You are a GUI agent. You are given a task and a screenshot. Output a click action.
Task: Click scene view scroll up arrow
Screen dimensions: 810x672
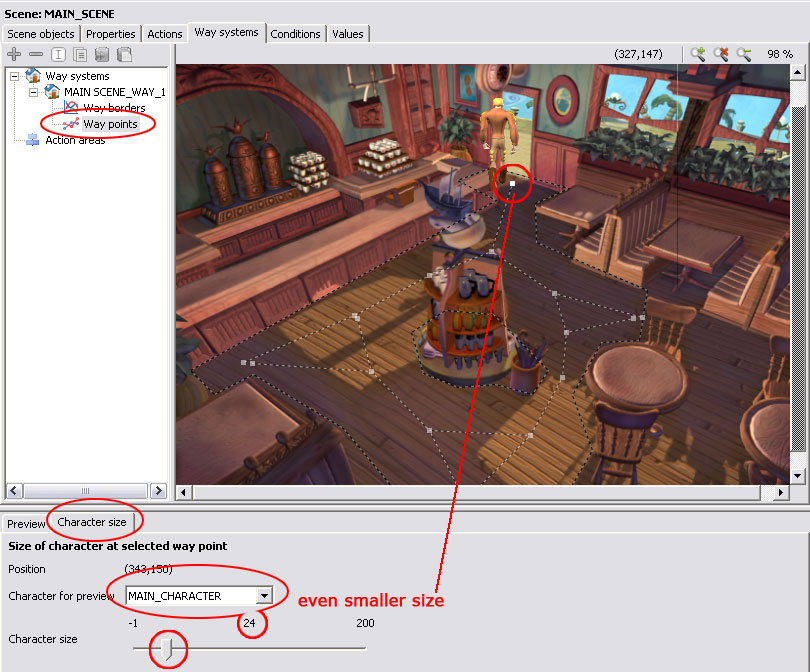(x=797, y=72)
